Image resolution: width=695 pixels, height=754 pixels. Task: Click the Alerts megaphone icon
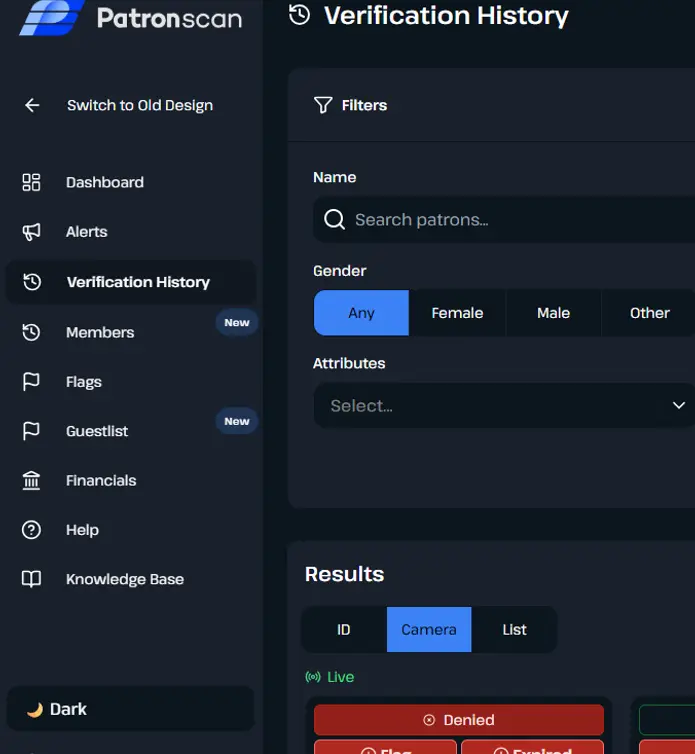coord(31,232)
